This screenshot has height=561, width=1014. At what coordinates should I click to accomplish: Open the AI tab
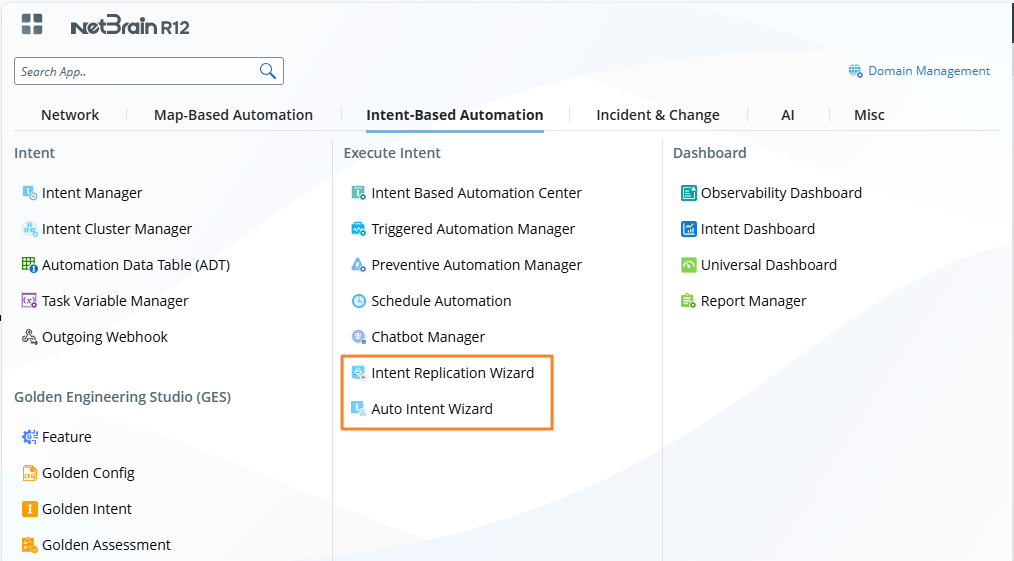tap(787, 115)
